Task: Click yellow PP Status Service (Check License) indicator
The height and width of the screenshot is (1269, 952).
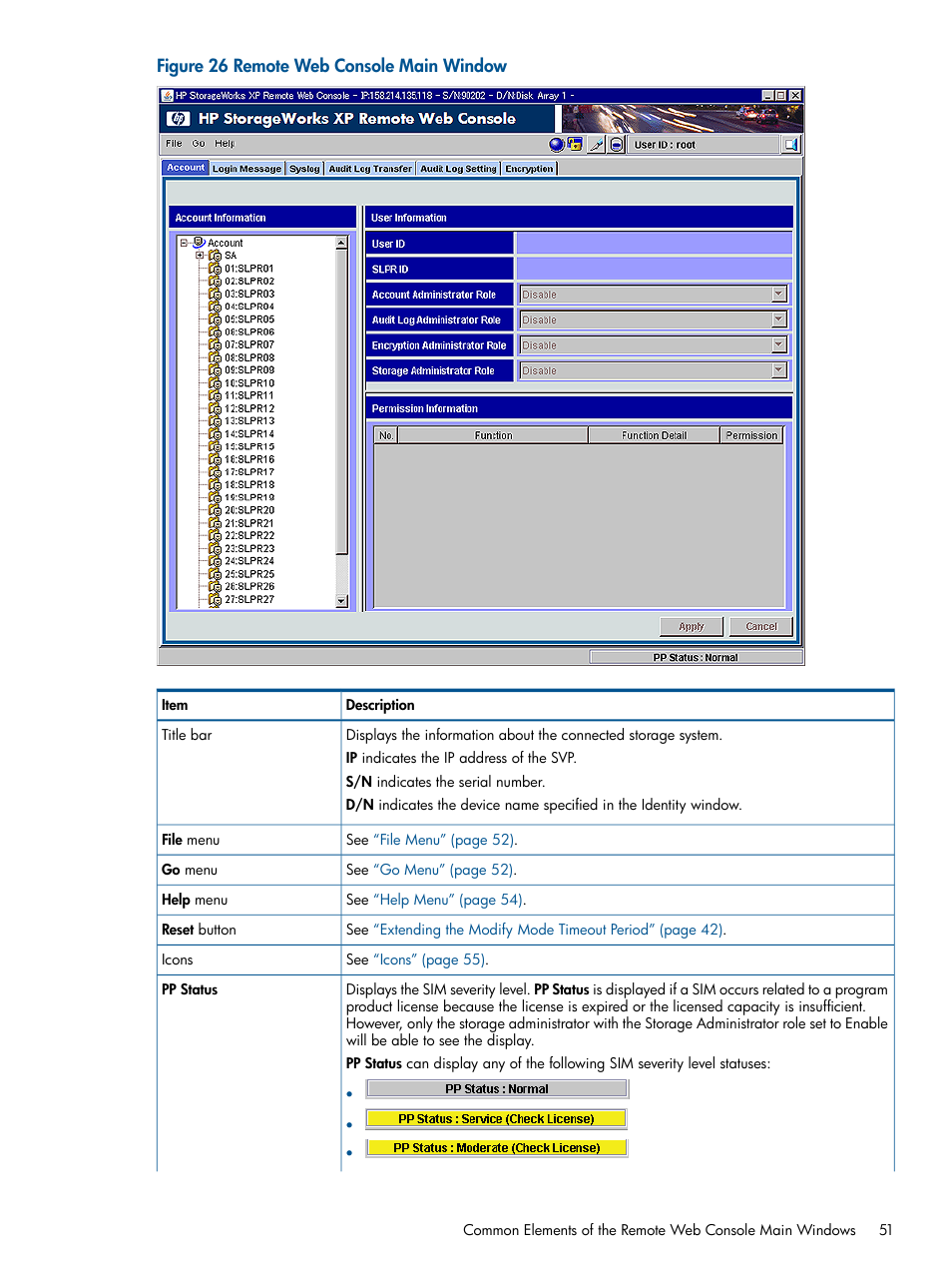Action: 496,1118
